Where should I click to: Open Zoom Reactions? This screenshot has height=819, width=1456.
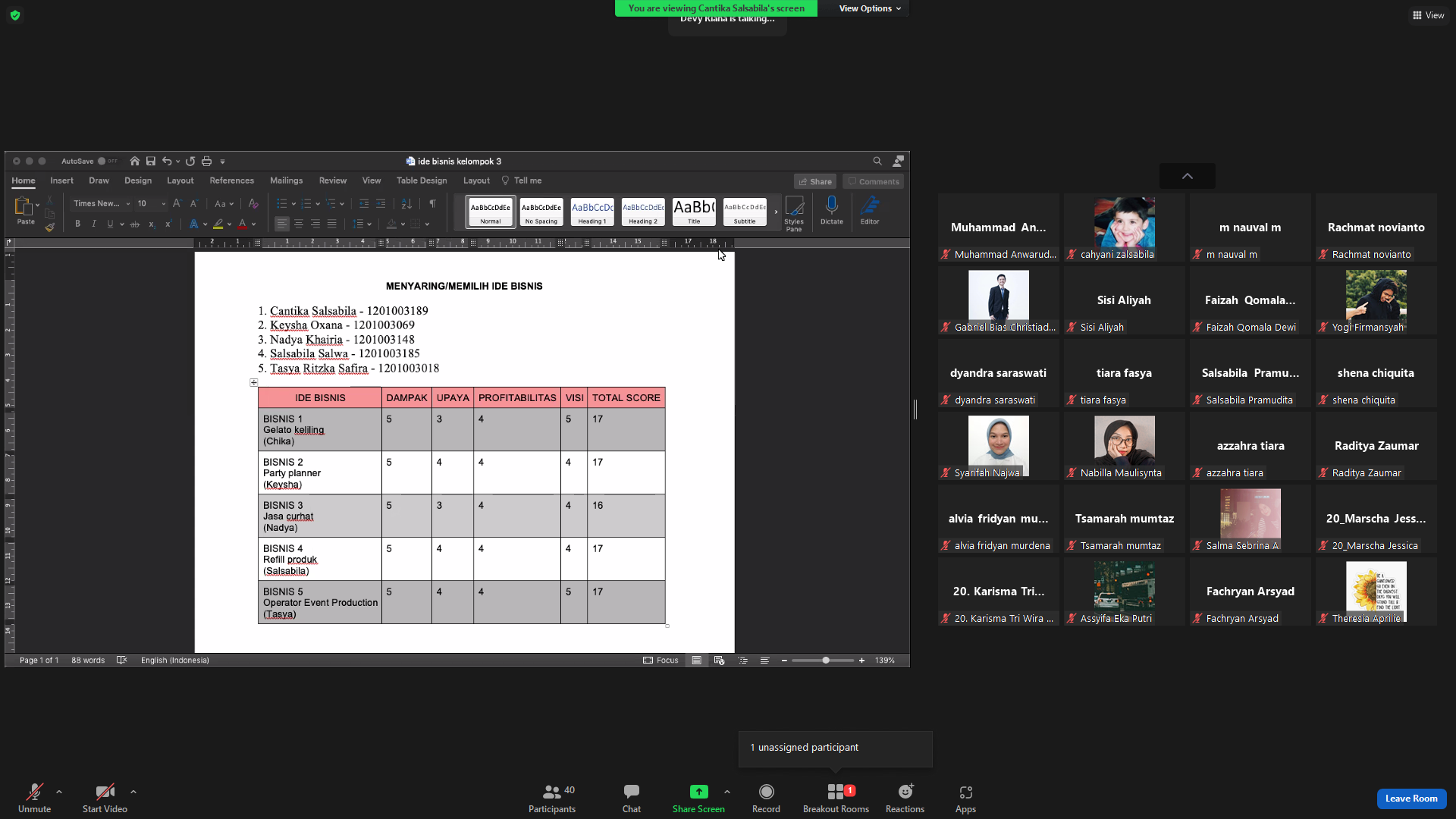click(905, 799)
